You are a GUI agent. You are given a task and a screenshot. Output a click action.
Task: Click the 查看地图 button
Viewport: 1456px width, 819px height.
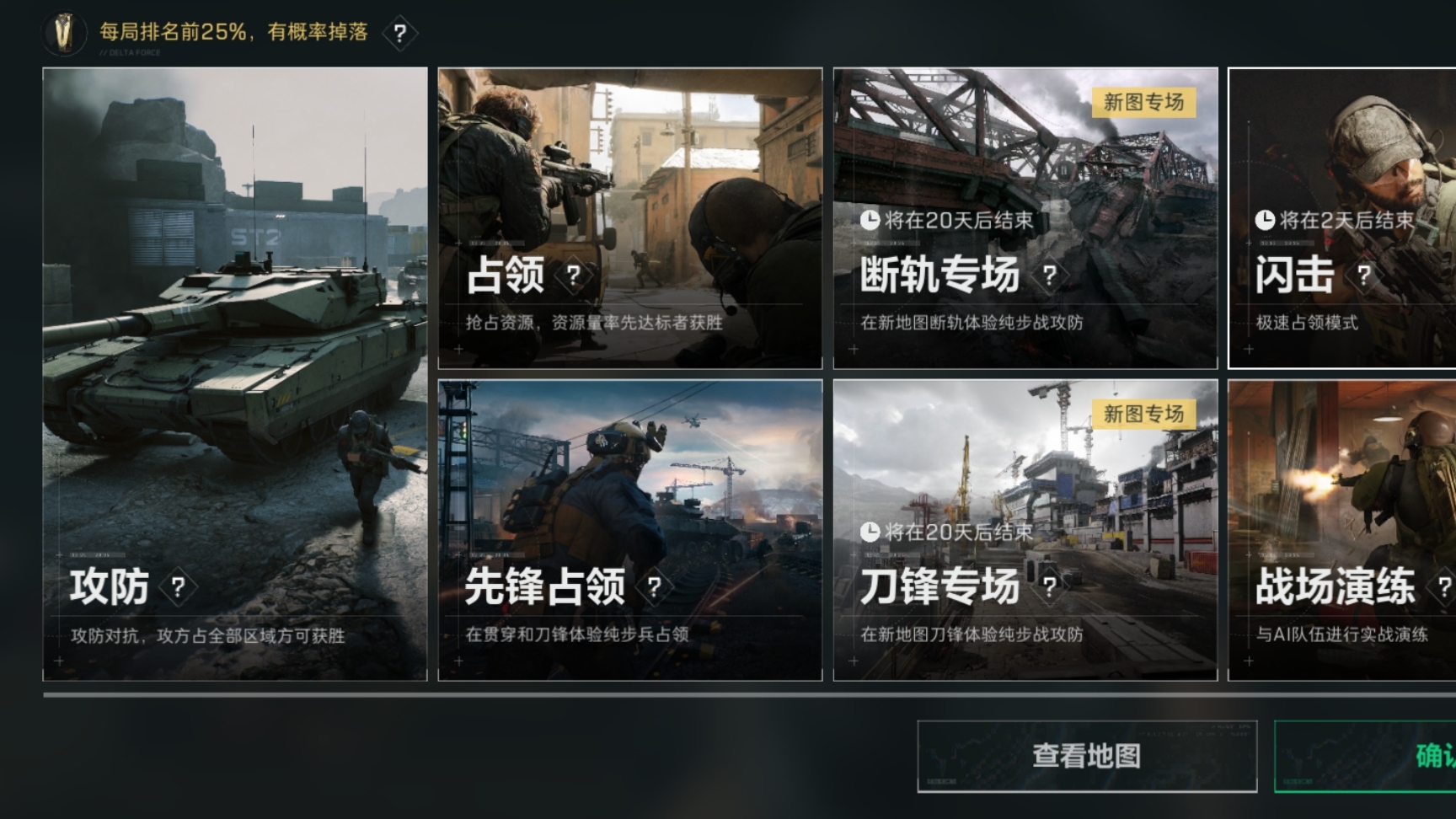pos(1087,757)
